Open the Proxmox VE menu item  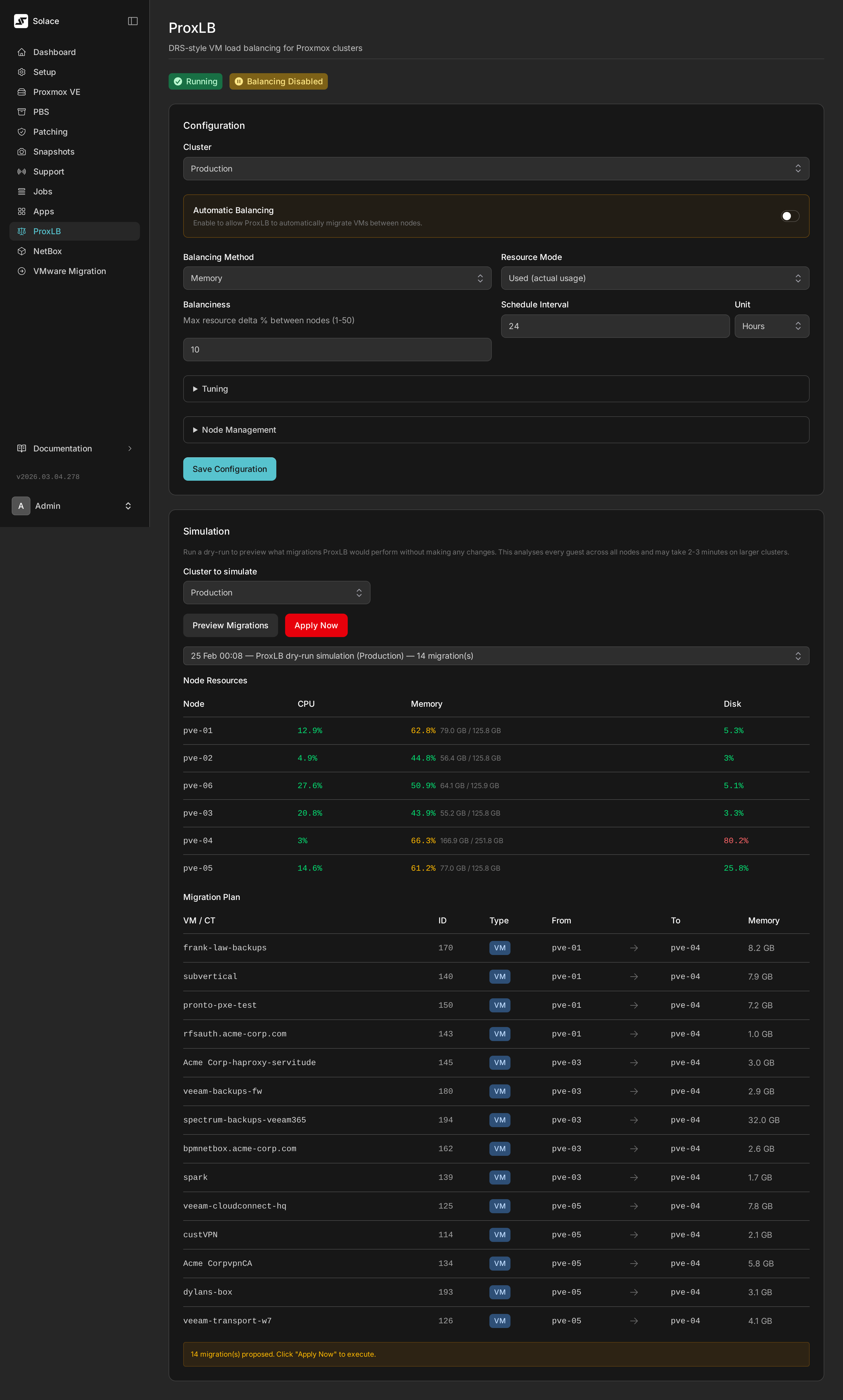click(x=57, y=92)
